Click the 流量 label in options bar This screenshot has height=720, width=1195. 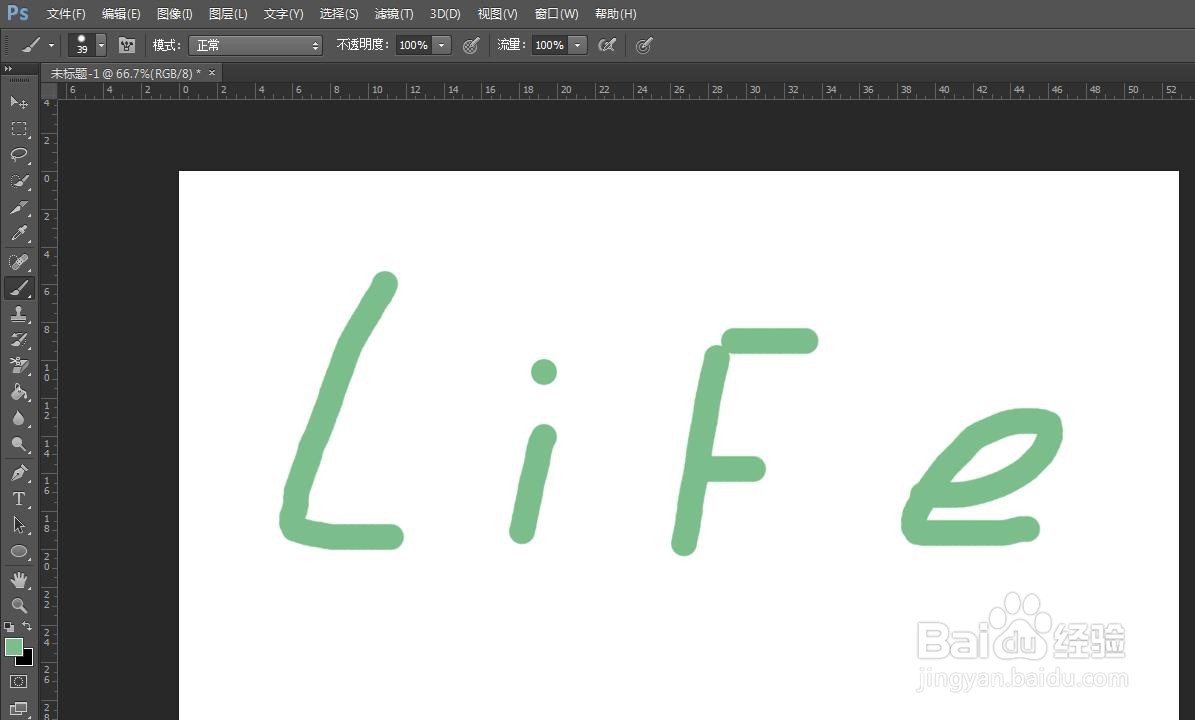511,45
